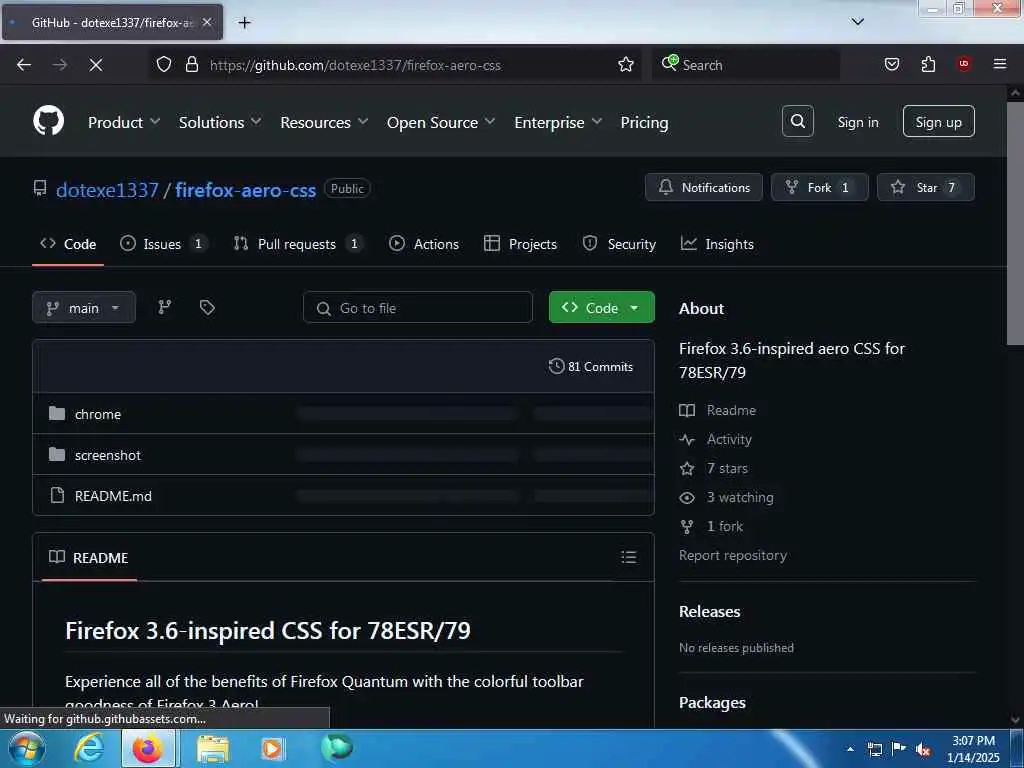Switch to the Projects tab
This screenshot has height=768, width=1024.
click(x=520, y=244)
